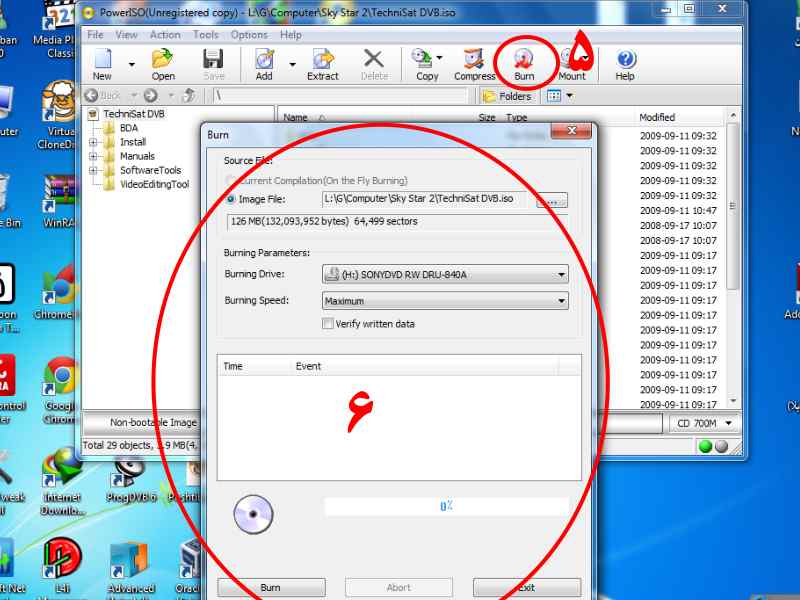Select the TechniSat DVB root node
This screenshot has width=800, height=600.
(134, 114)
